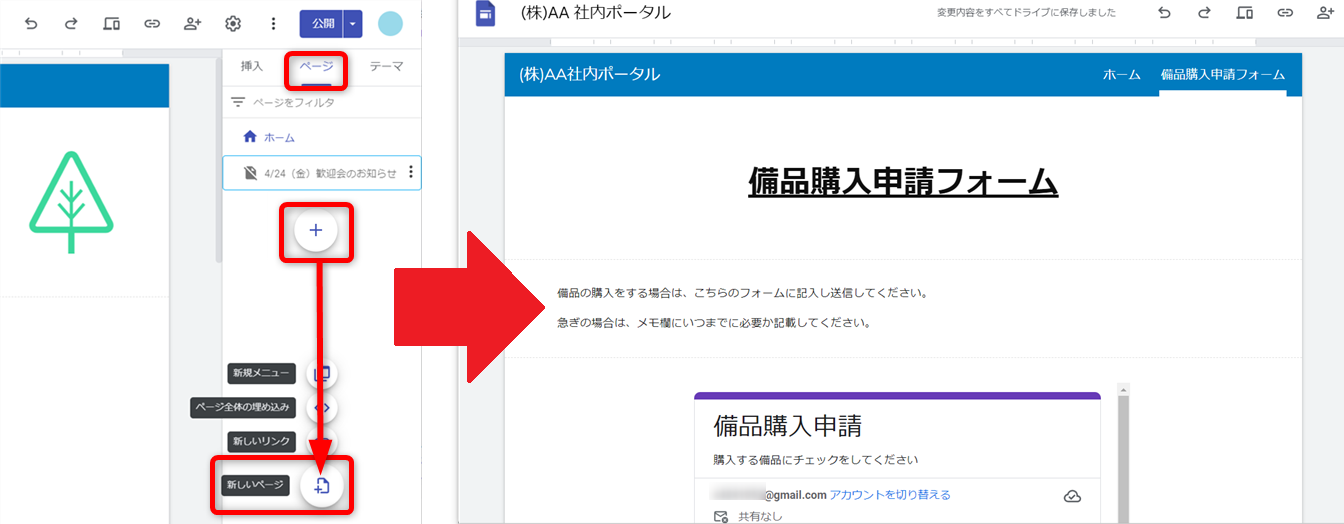Click the Preview devices icon in left toolbar
1344x524 pixels.
111,24
